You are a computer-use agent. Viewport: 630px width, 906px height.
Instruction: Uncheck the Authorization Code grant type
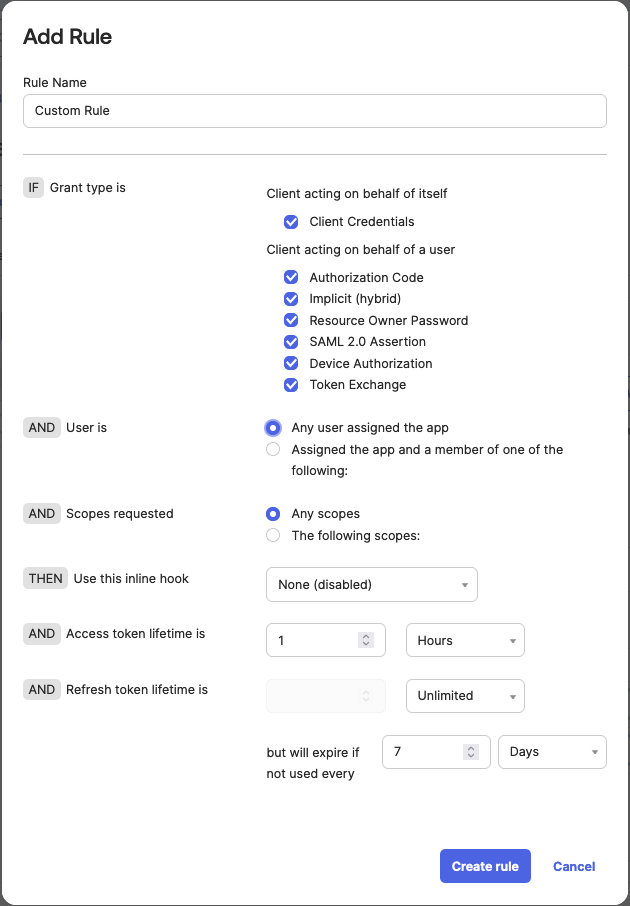click(291, 278)
